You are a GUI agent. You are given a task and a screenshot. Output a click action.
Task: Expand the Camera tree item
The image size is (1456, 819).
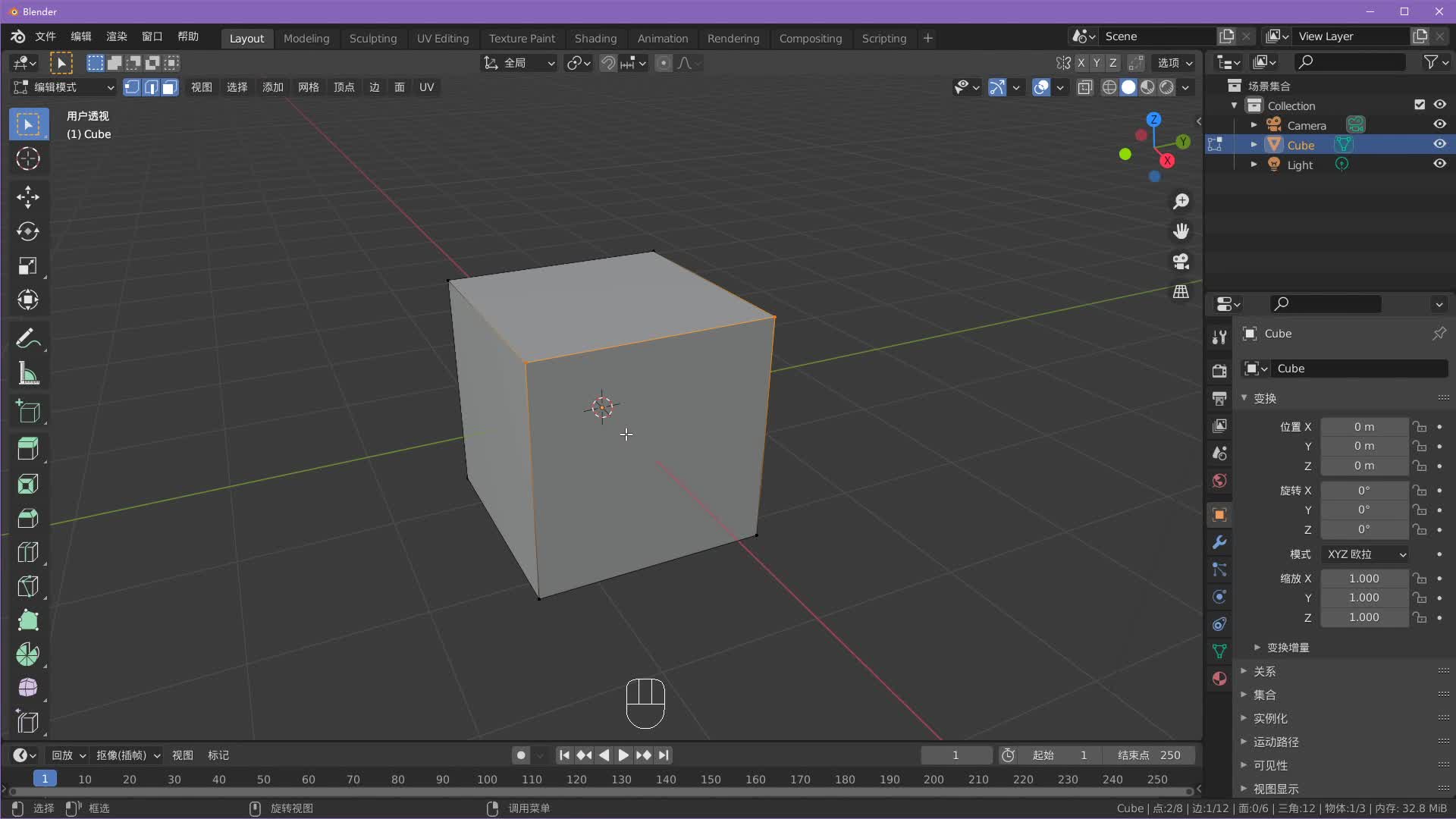pos(1254,125)
